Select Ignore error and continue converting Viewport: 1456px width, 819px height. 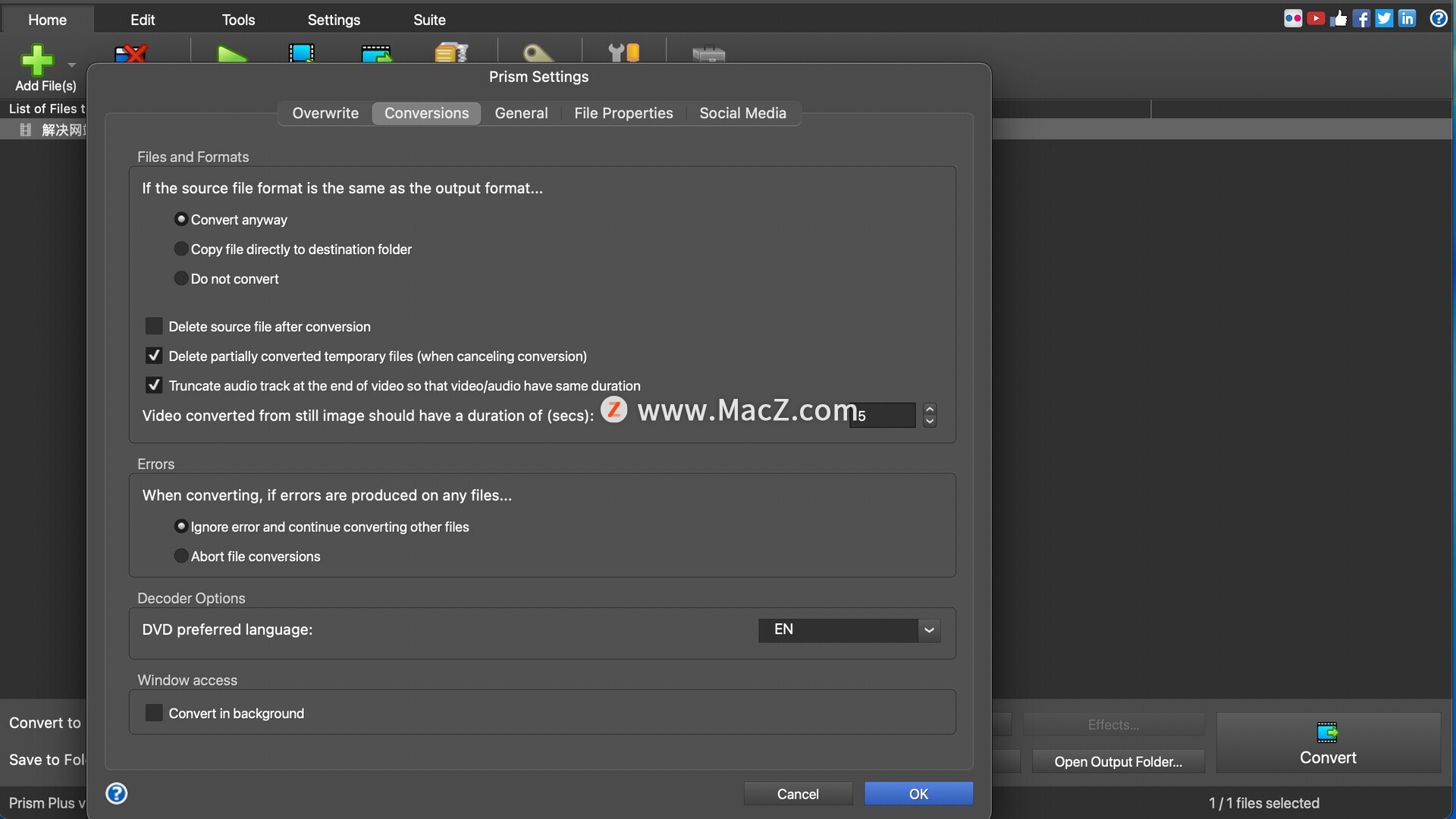click(181, 526)
